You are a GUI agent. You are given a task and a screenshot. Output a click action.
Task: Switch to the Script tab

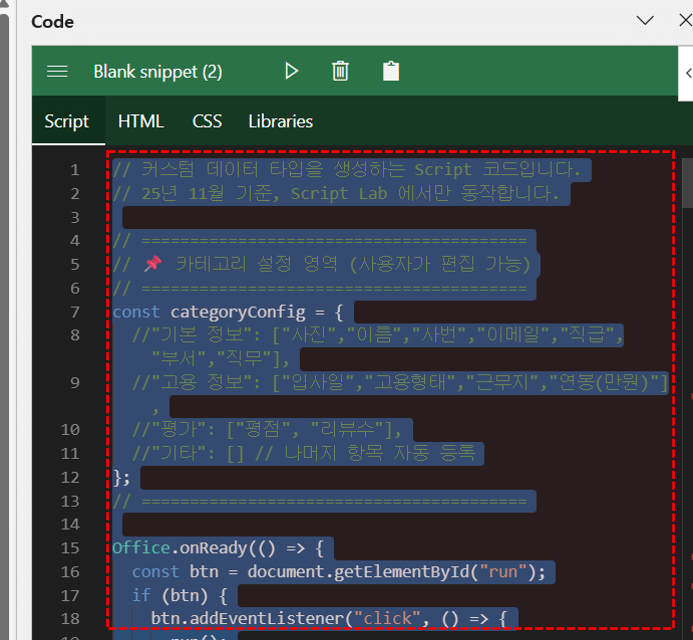[x=67, y=122]
